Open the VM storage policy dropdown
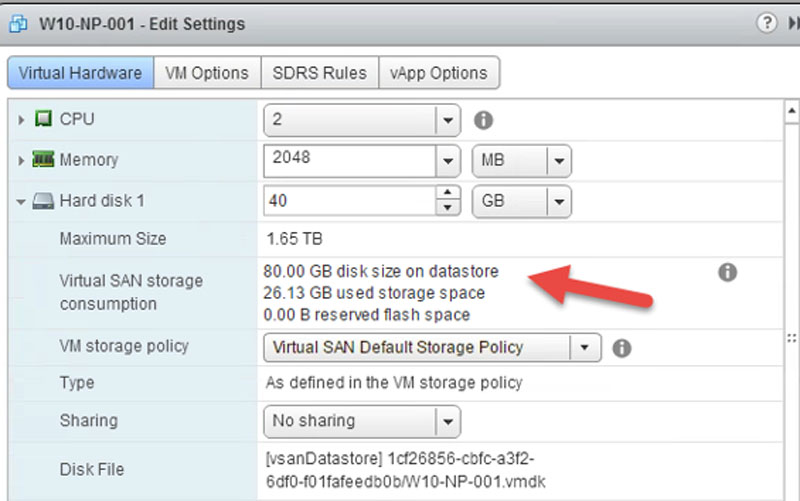 click(x=585, y=348)
